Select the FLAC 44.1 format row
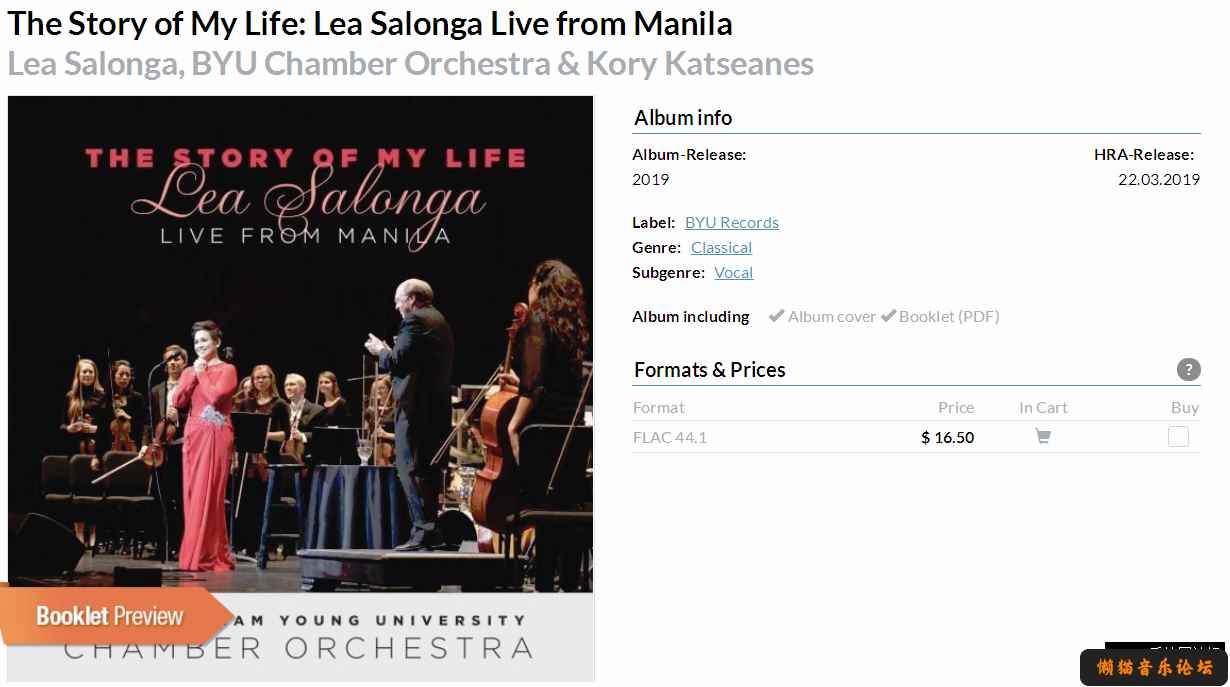The width and height of the screenshot is (1230, 687). 916,437
